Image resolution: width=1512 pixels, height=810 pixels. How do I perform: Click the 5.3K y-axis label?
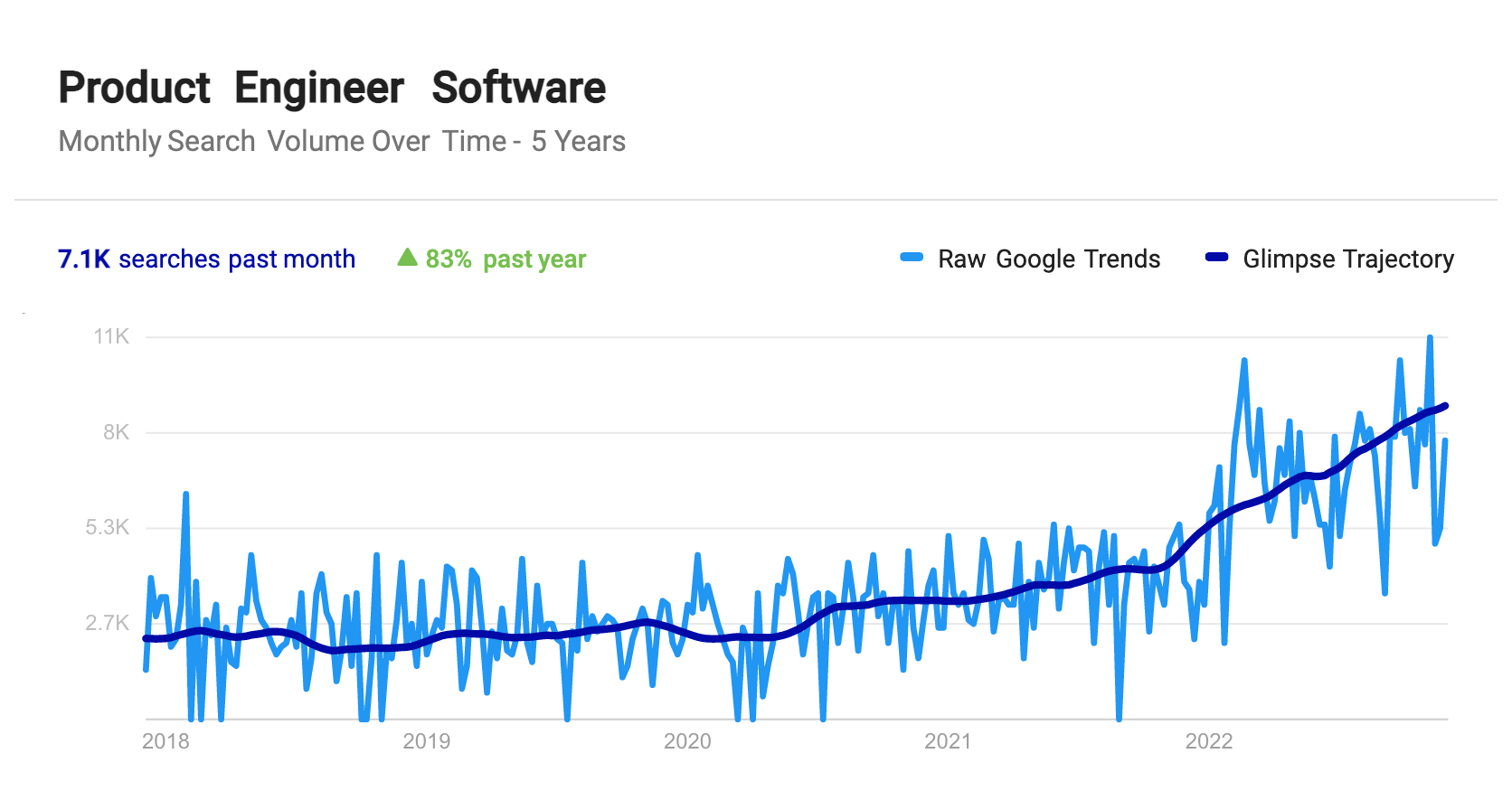point(108,527)
